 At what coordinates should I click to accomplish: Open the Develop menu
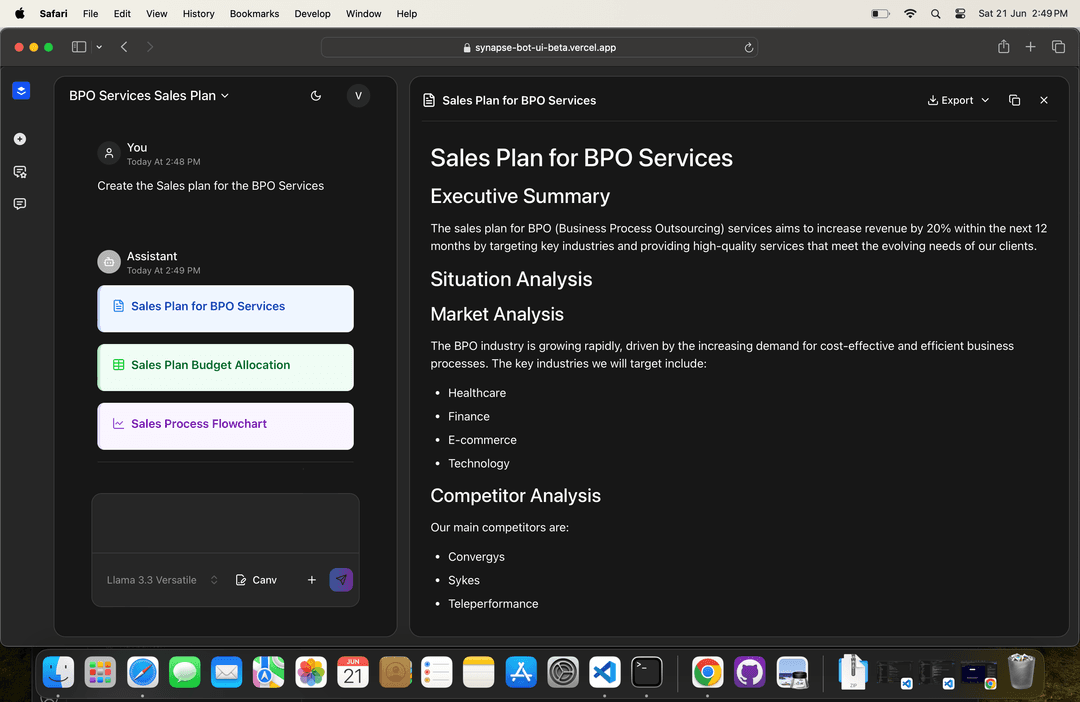312,13
